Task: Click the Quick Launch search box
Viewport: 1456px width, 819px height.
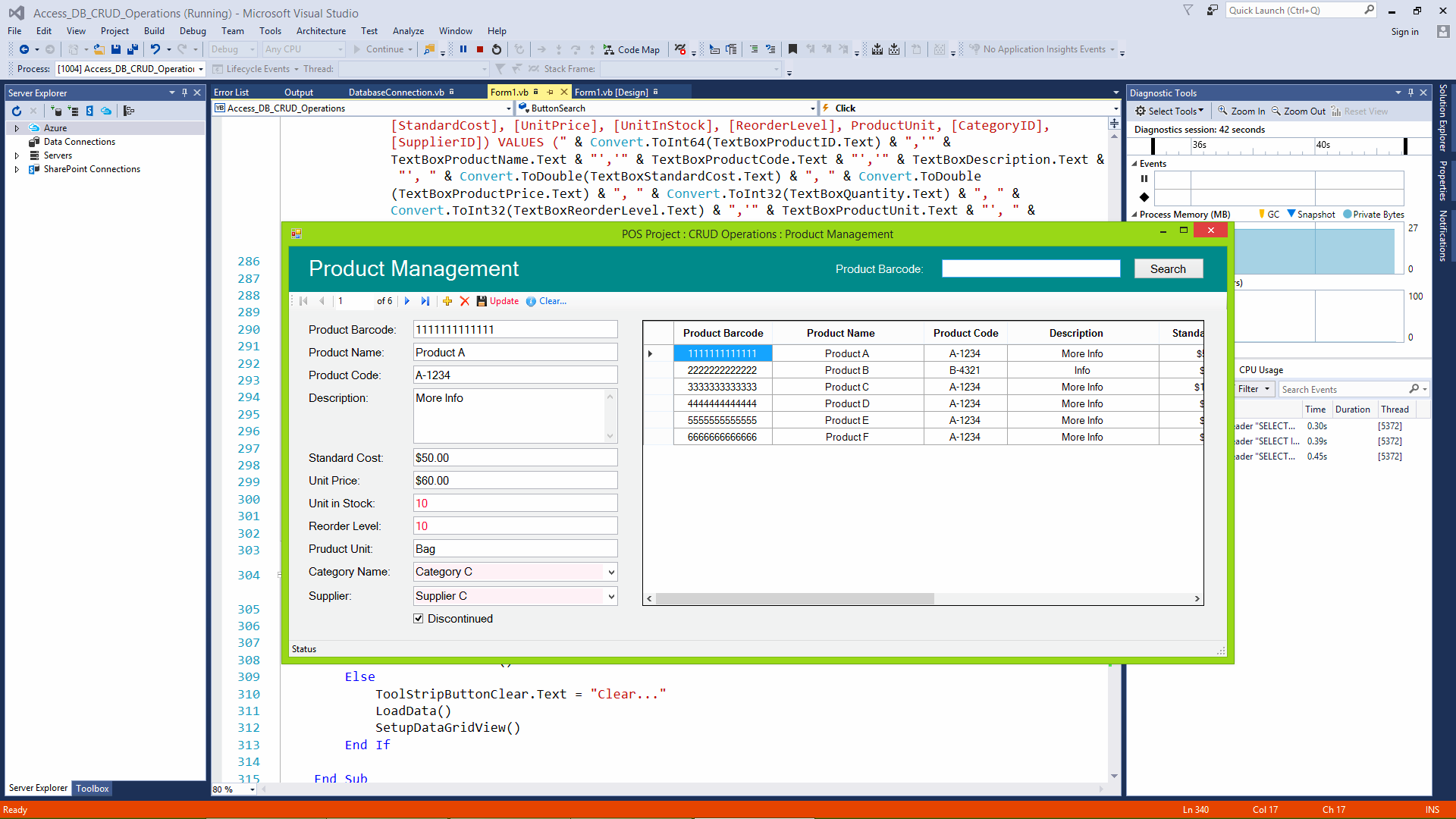Action: coord(1301,11)
